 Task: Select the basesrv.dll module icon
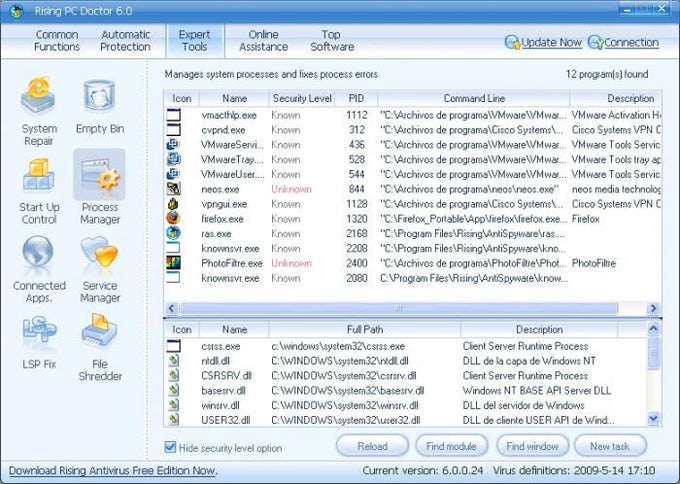pos(173,390)
